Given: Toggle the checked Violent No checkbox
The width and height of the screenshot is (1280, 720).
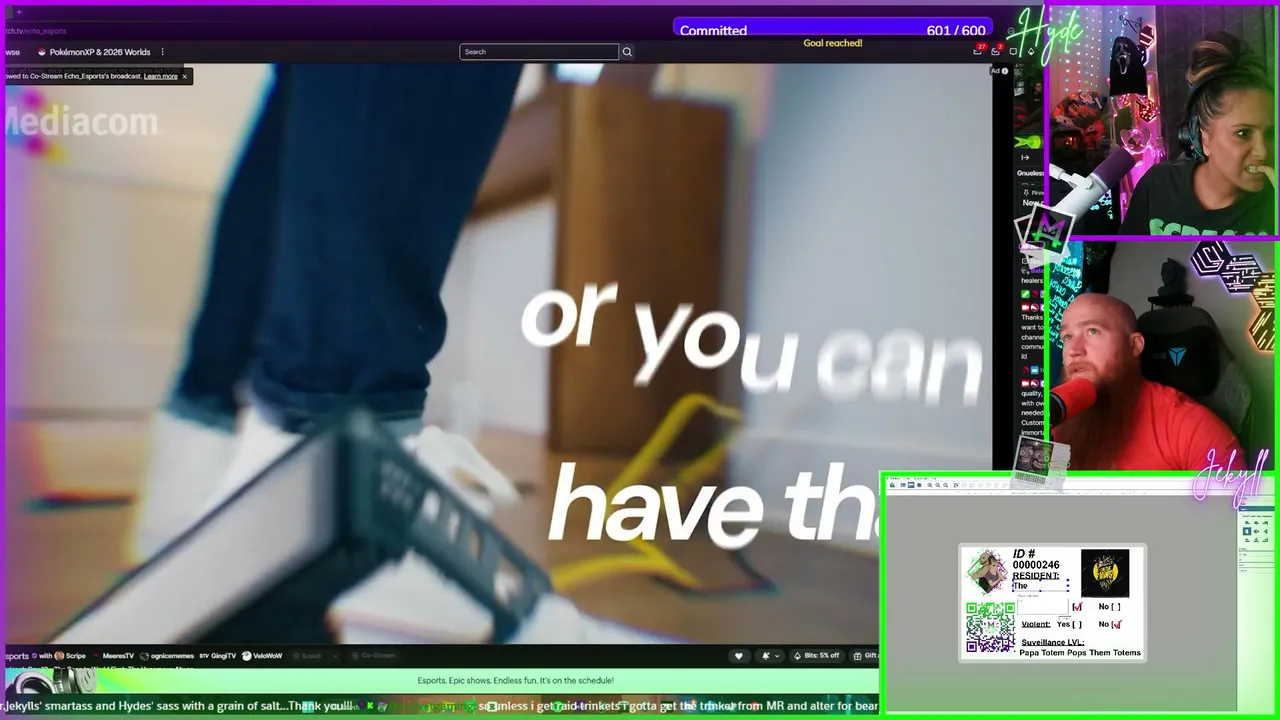Looking at the screenshot, I should (x=1116, y=624).
